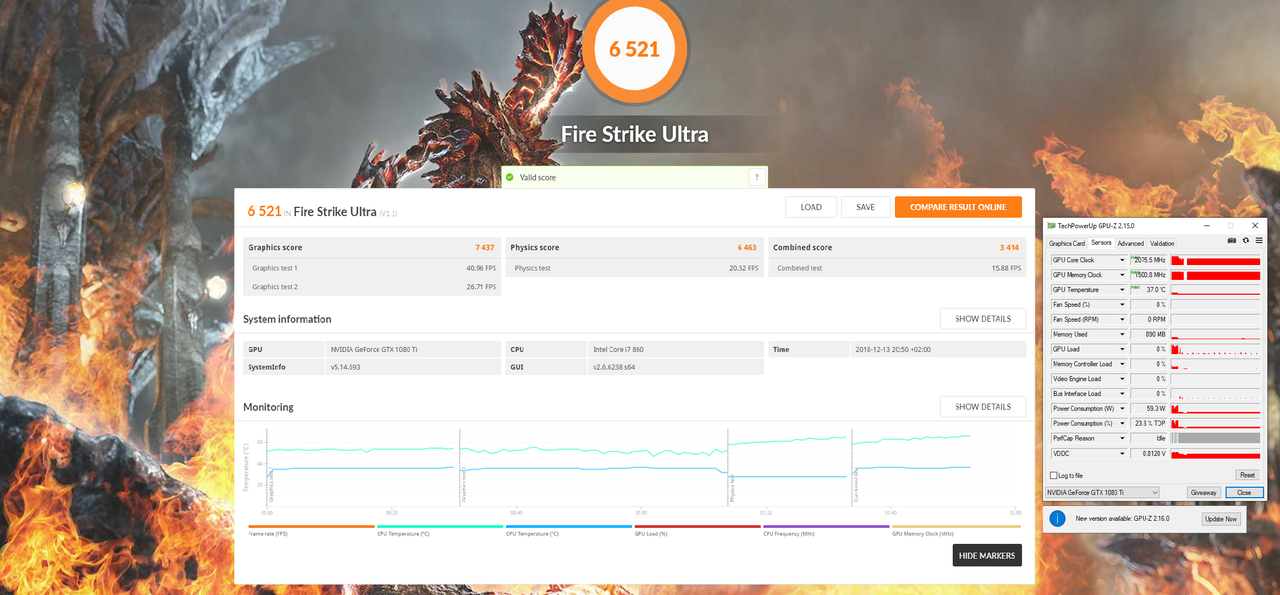
Task: Open the GPU Core Clock sensor dropdown
Action: coord(1122,260)
